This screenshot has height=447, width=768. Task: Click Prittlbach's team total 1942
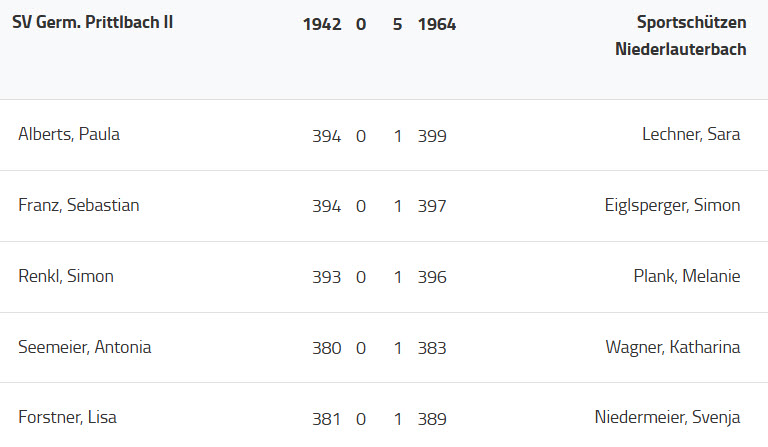322,24
